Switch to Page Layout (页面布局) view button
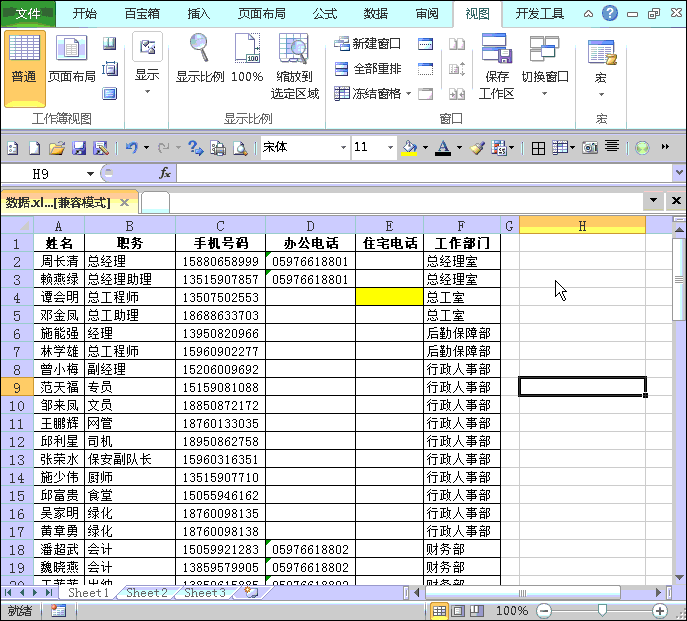 tap(71, 59)
